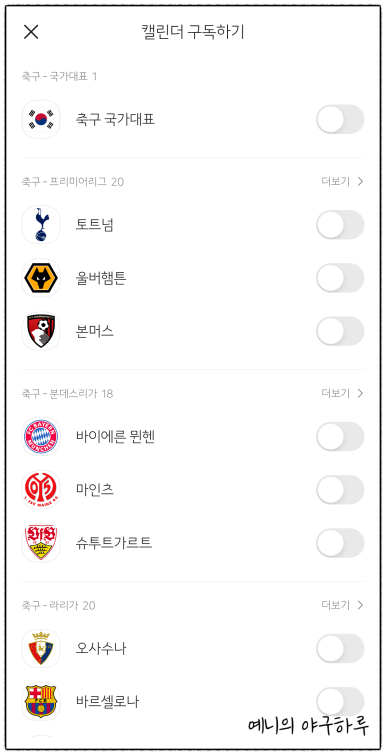Enable the 축구 국가대표 subscription toggle
The image size is (386, 755).
pyautogui.click(x=340, y=119)
